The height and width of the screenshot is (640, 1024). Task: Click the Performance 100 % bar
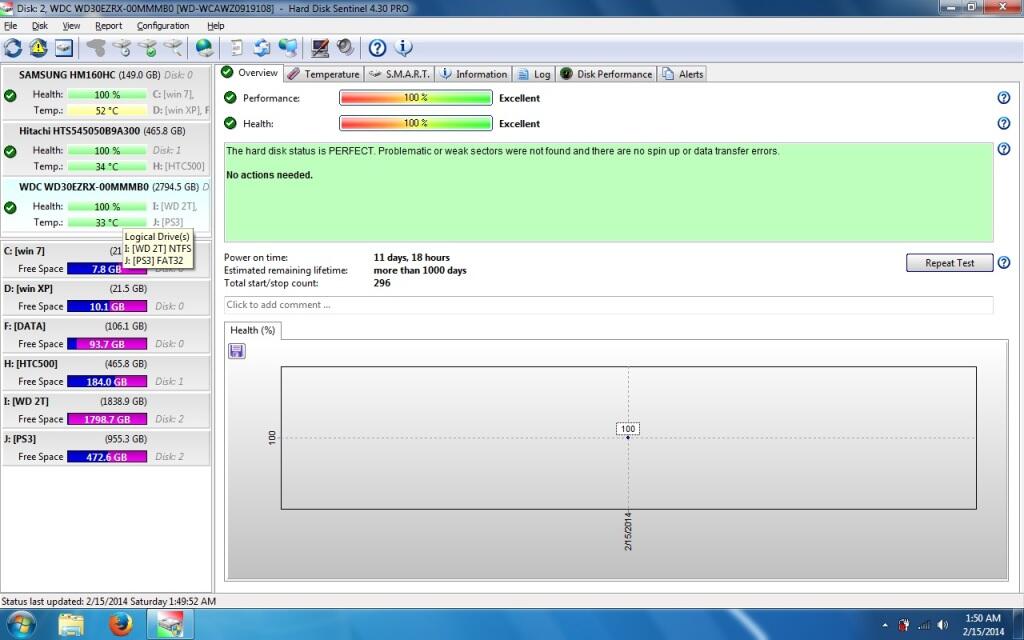[x=415, y=98]
